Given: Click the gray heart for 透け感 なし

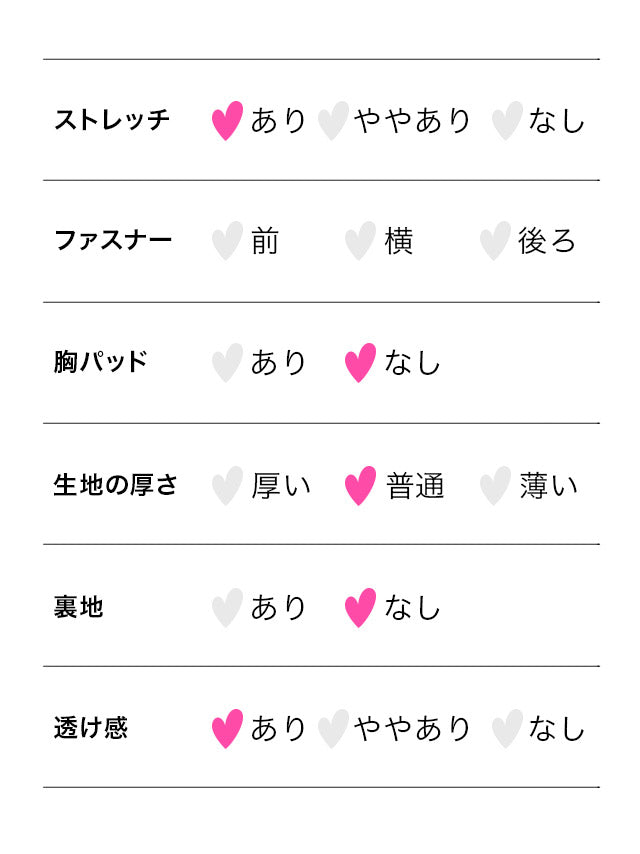Looking at the screenshot, I should coord(507,729).
